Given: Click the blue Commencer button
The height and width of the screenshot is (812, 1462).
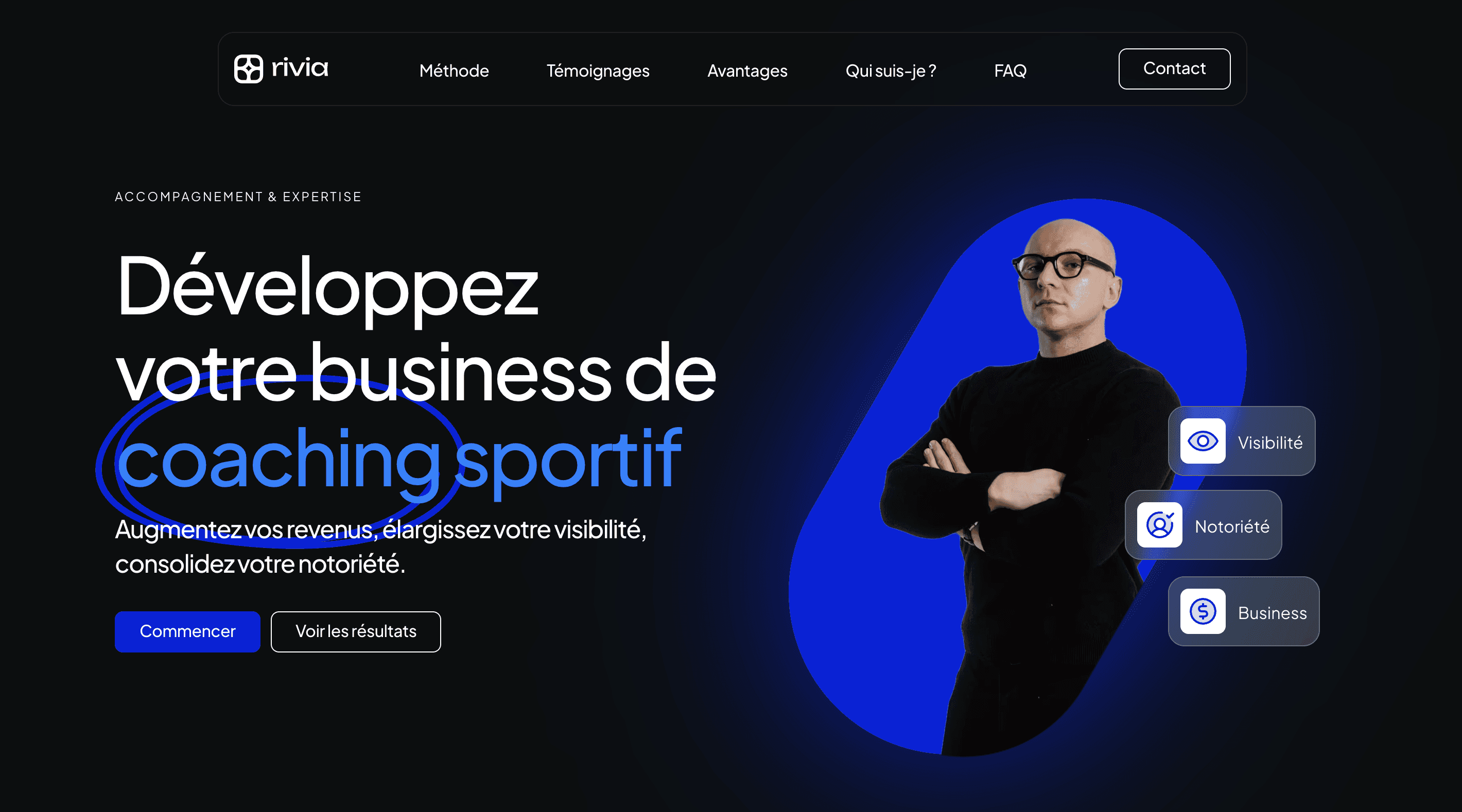Looking at the screenshot, I should point(187,631).
